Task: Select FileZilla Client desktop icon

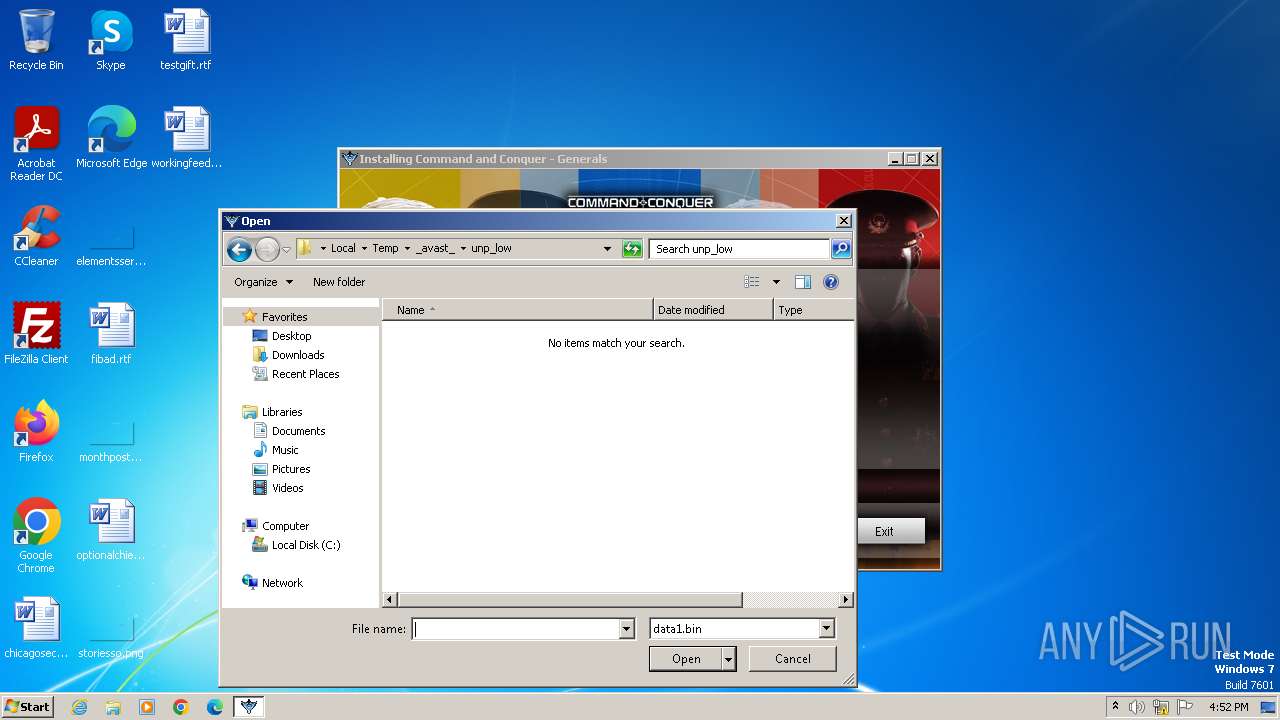Action: tap(36, 334)
